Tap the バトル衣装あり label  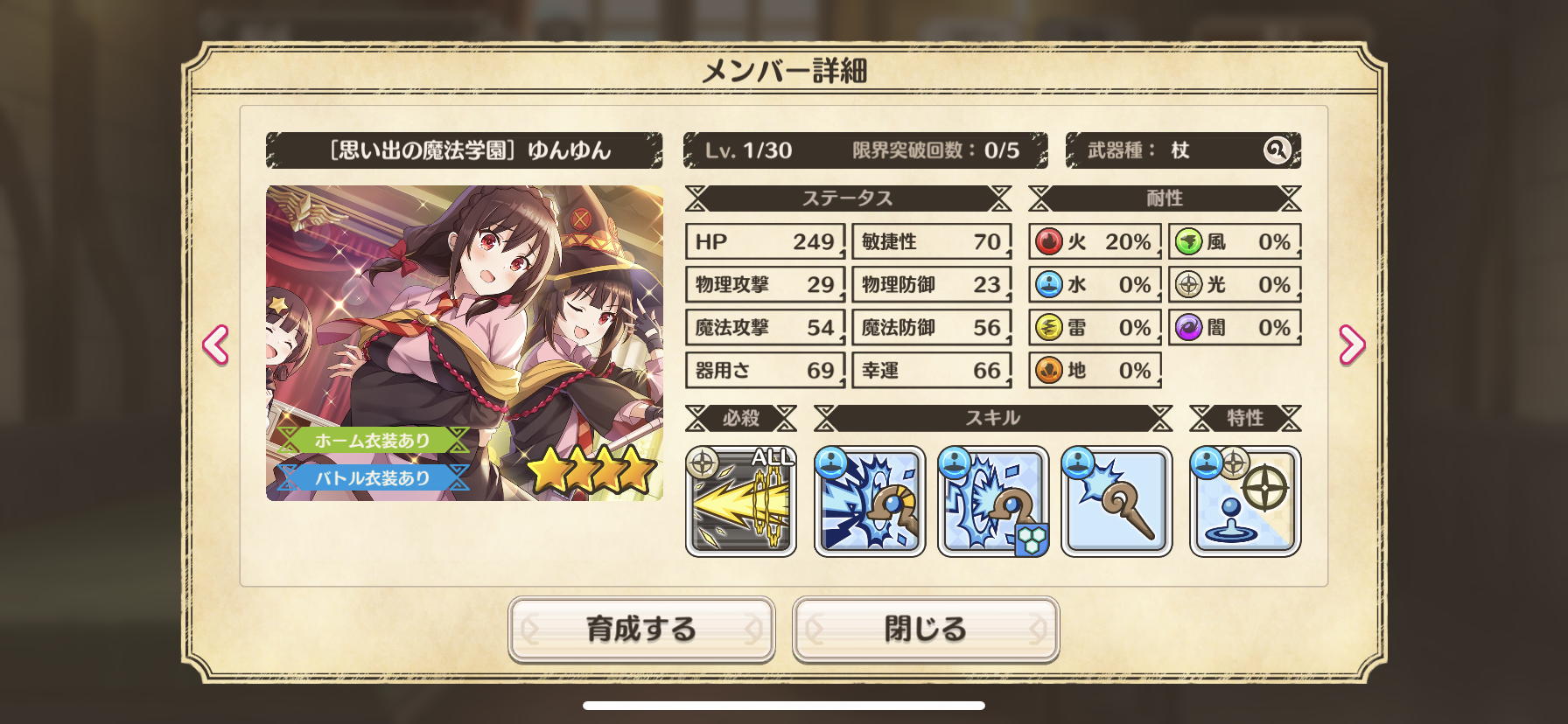pos(373,478)
